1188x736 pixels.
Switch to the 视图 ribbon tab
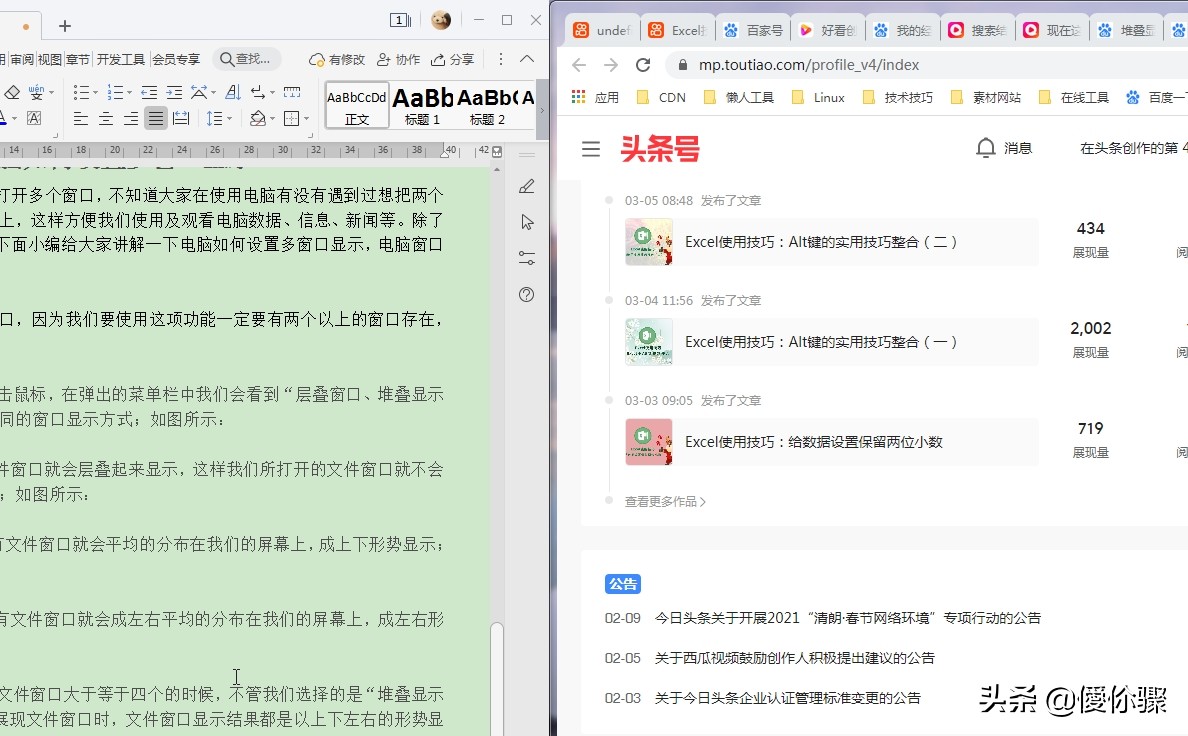(50, 58)
